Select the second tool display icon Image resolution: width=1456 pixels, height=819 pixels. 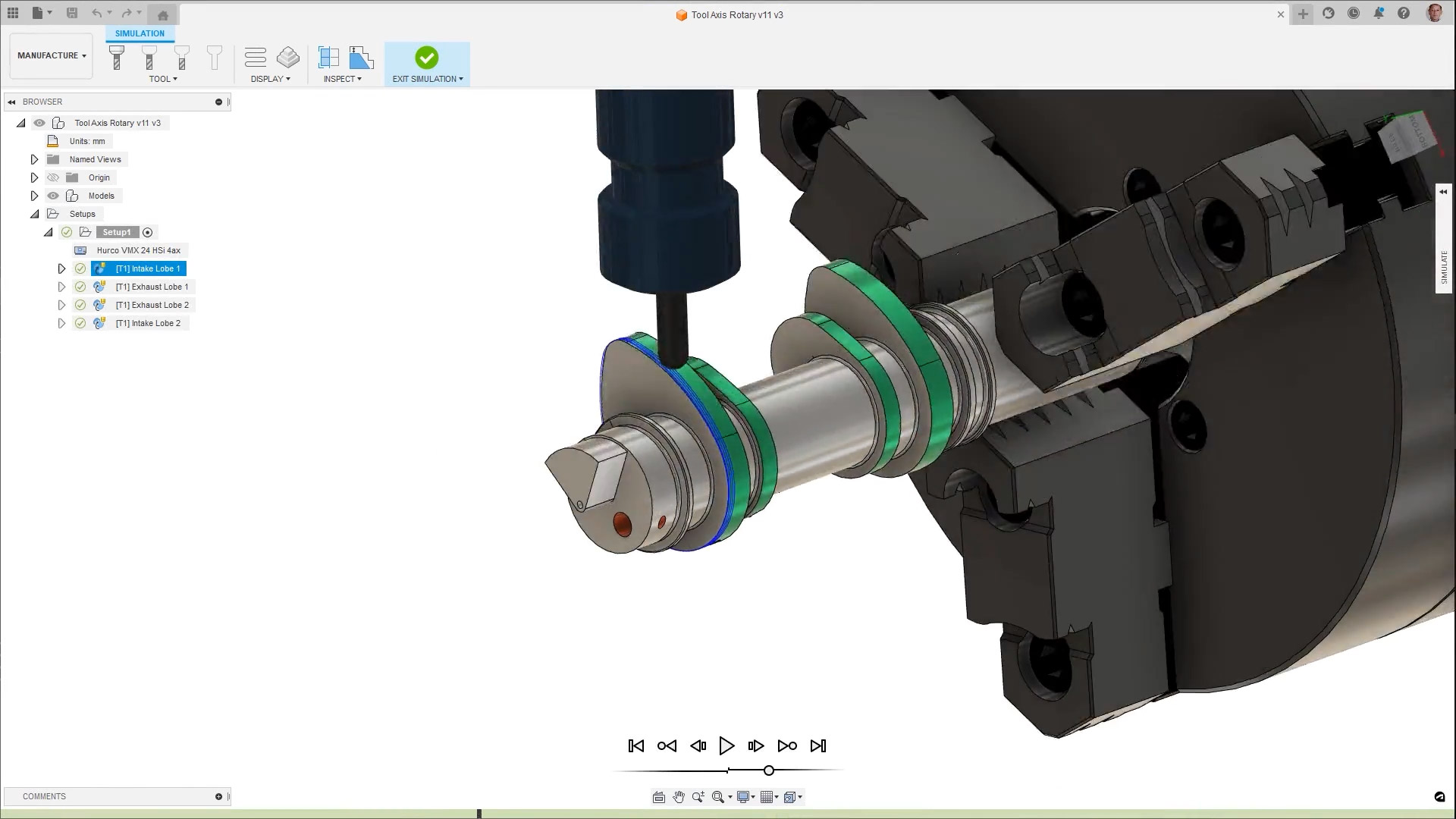point(149,58)
